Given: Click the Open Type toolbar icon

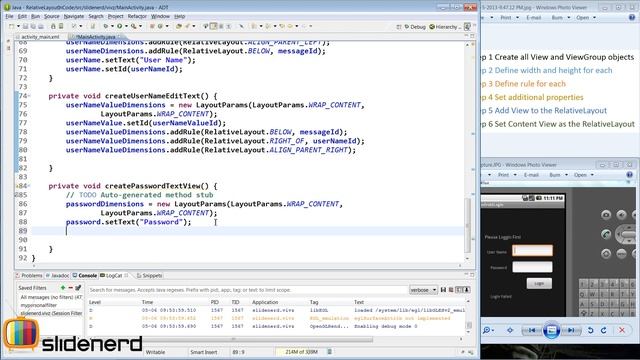Looking at the screenshot, I should pos(178,27).
